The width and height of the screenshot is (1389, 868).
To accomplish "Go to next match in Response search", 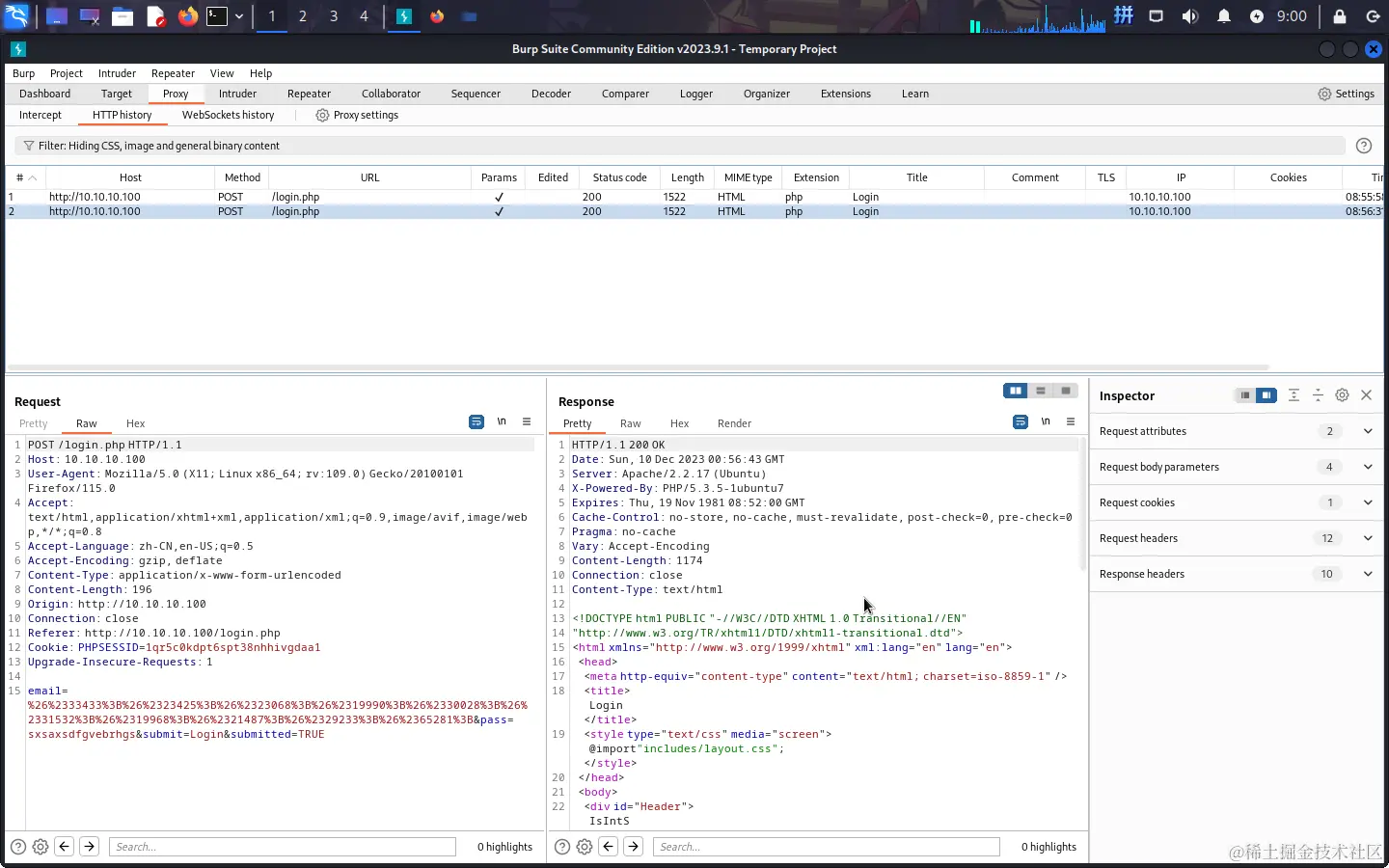I will click(633, 847).
